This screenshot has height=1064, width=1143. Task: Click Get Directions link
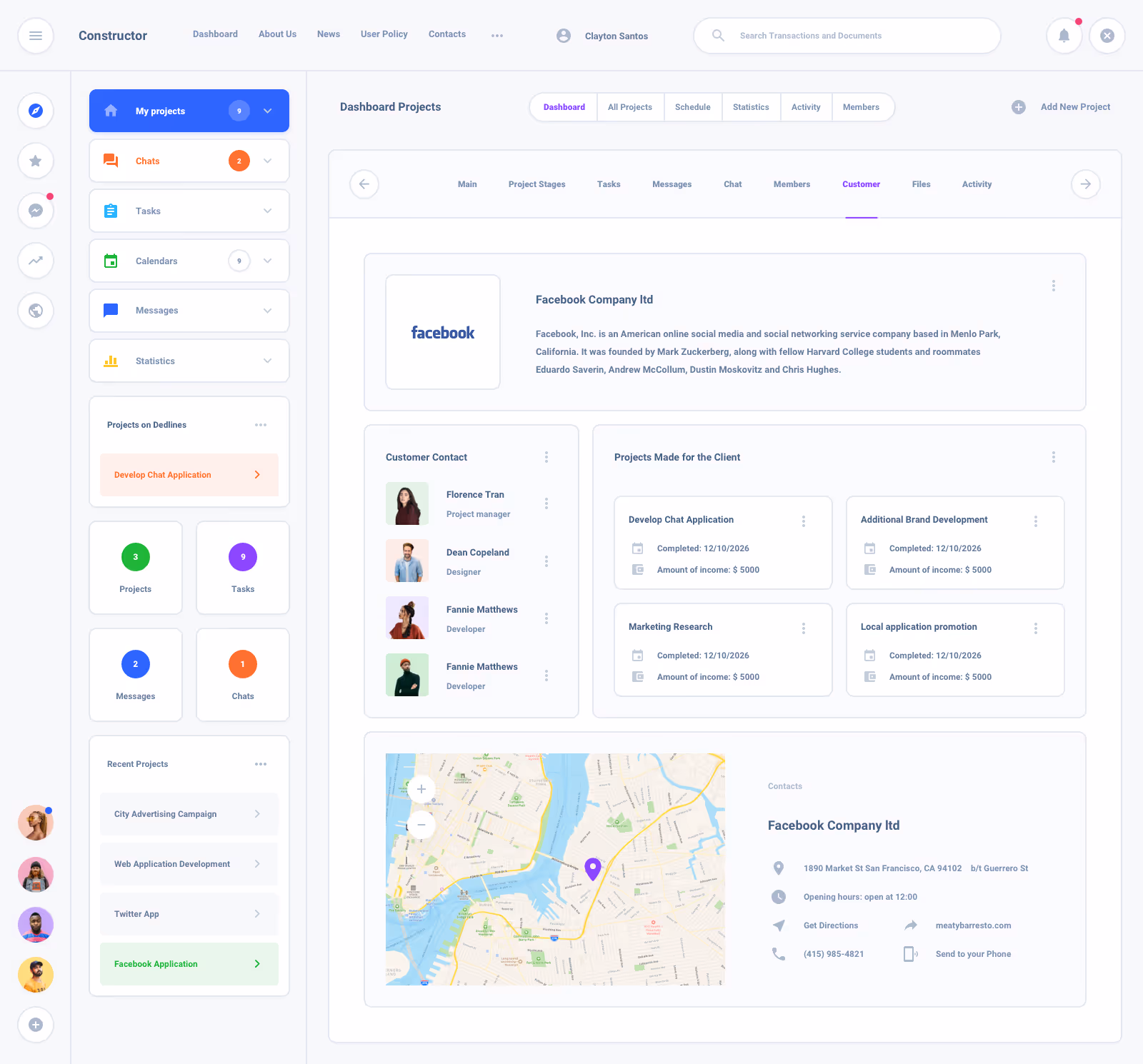(831, 925)
